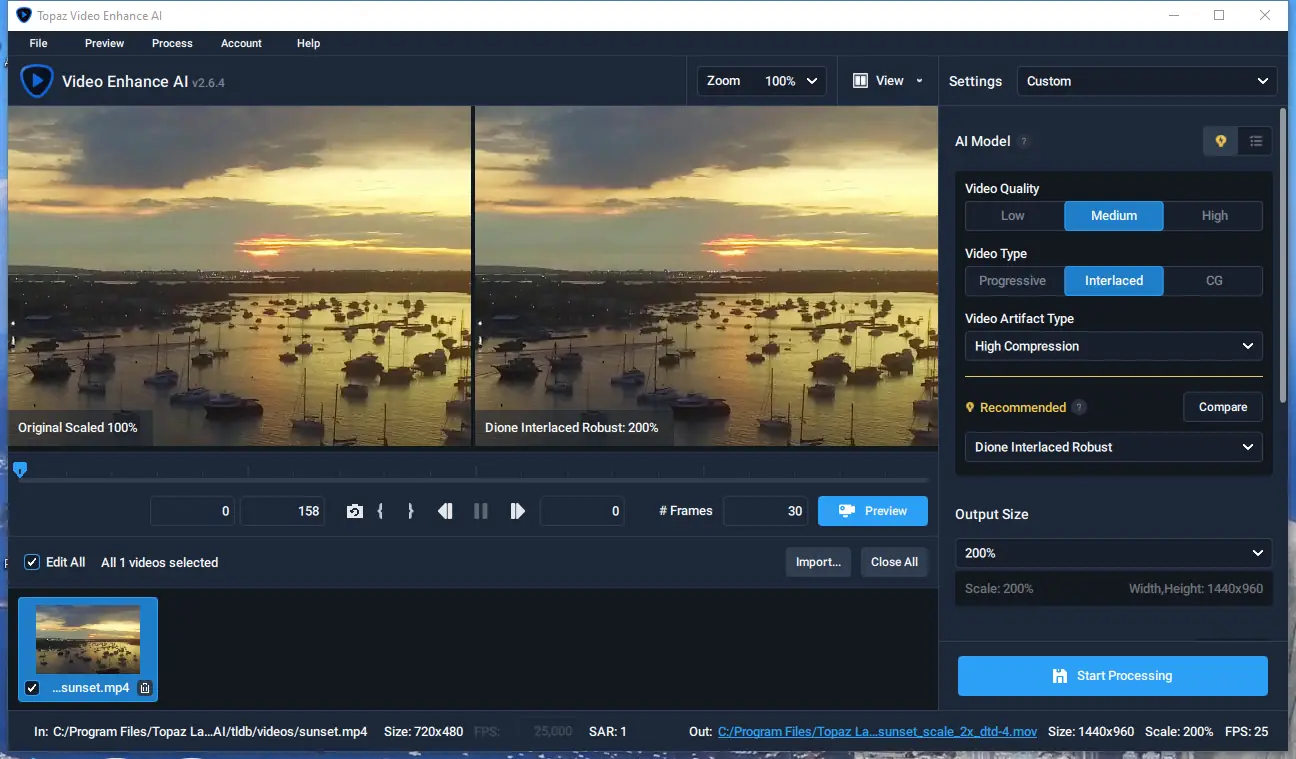Uncheck the sunset.mp4 video checkbox

click(x=31, y=687)
